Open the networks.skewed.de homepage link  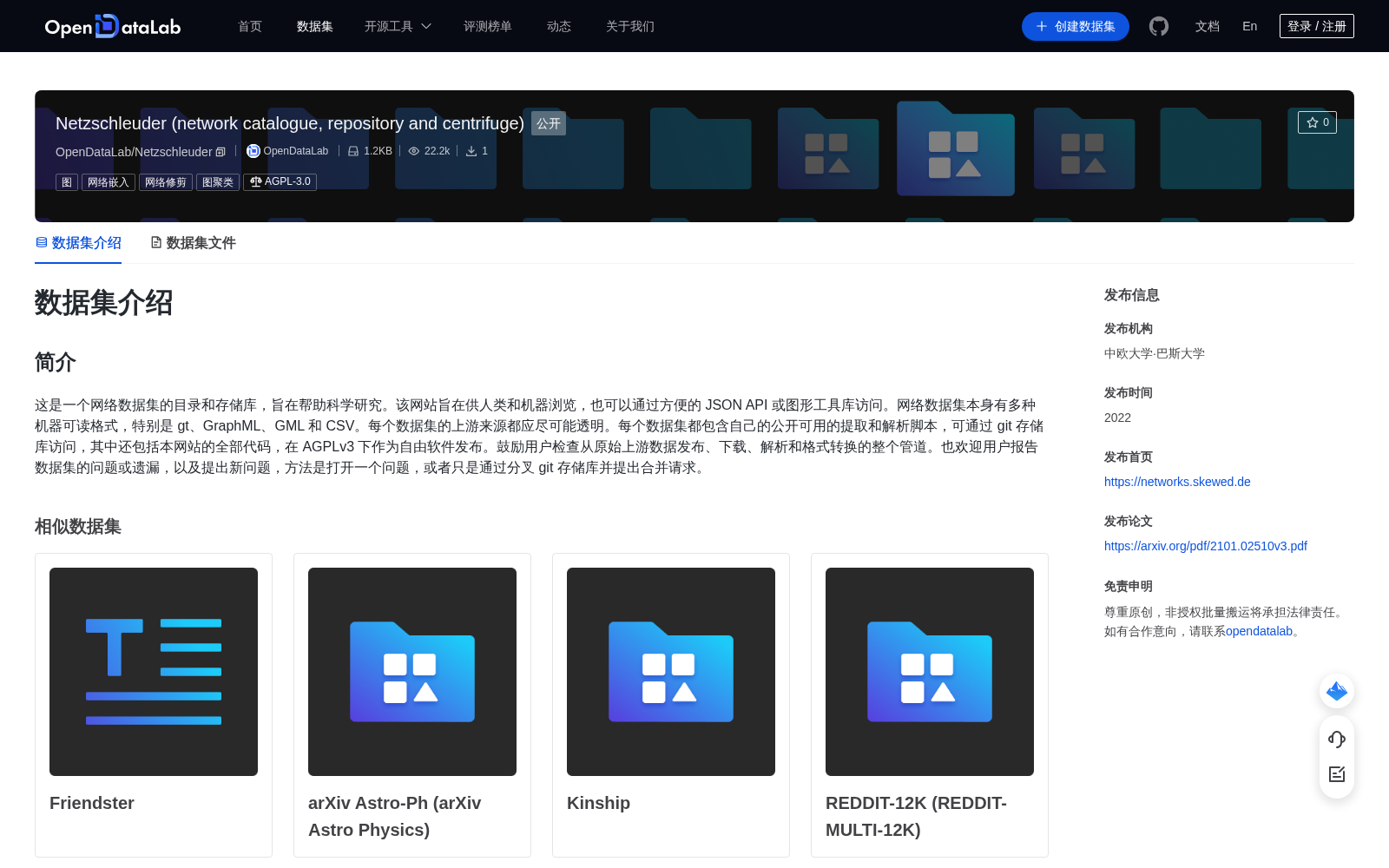1177,482
